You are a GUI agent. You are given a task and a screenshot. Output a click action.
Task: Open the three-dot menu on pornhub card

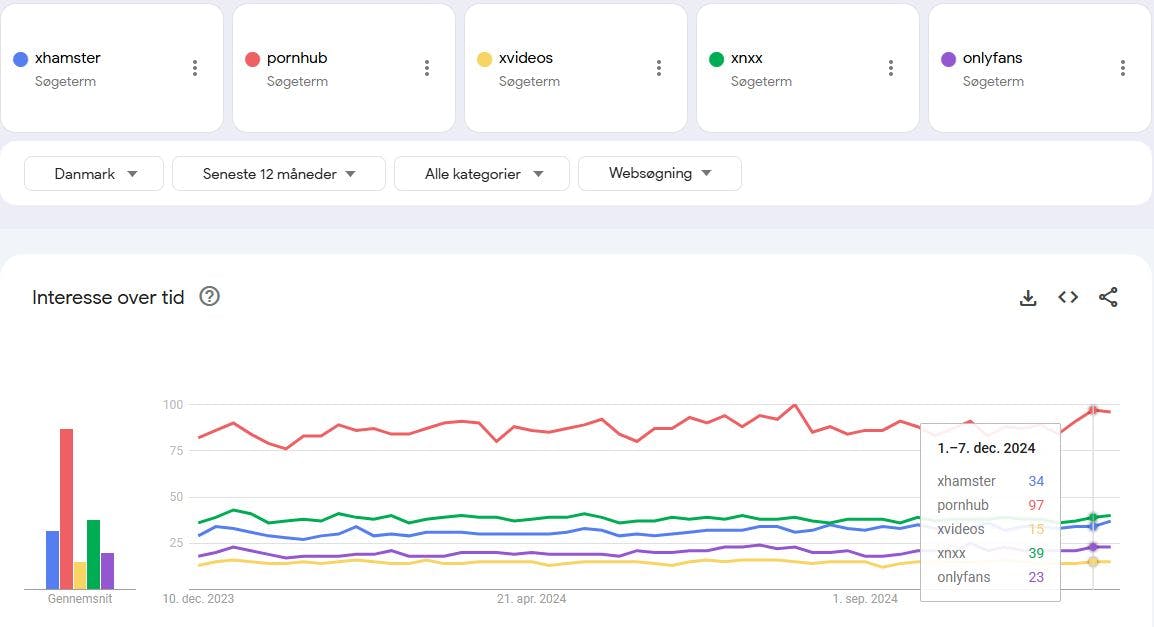[x=427, y=68]
